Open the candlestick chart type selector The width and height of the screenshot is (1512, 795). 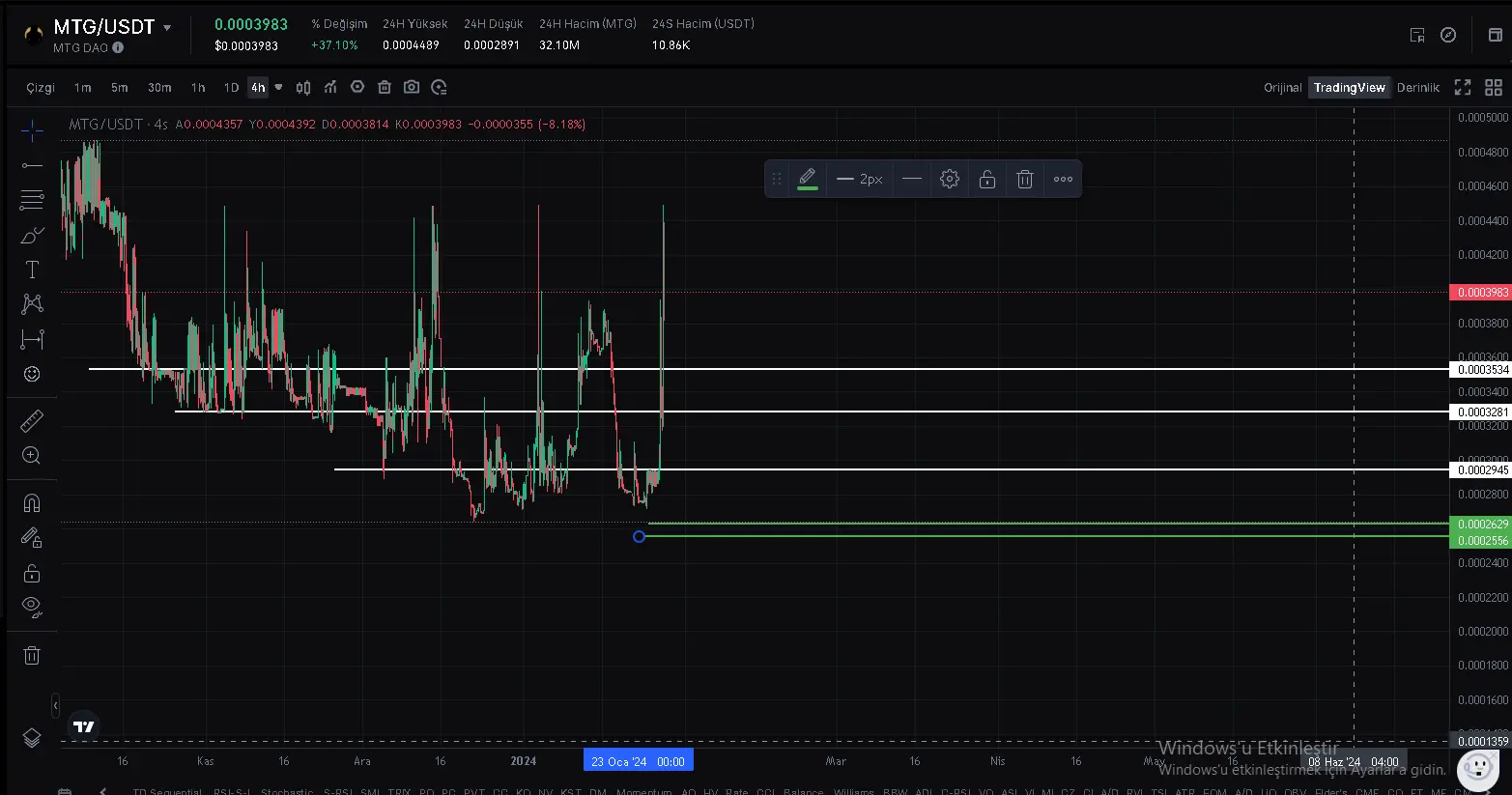[303, 87]
